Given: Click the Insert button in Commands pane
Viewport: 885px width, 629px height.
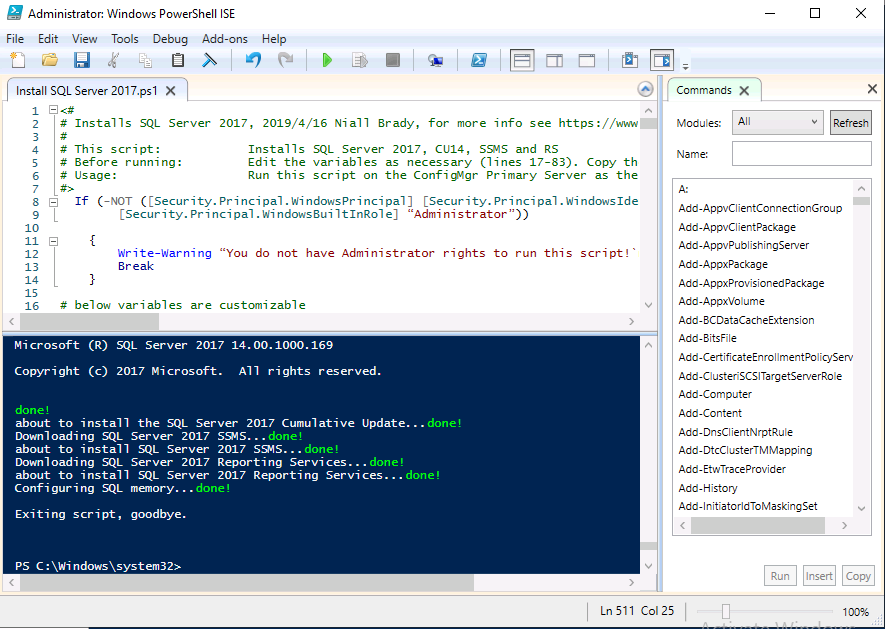Looking at the screenshot, I should 819,576.
